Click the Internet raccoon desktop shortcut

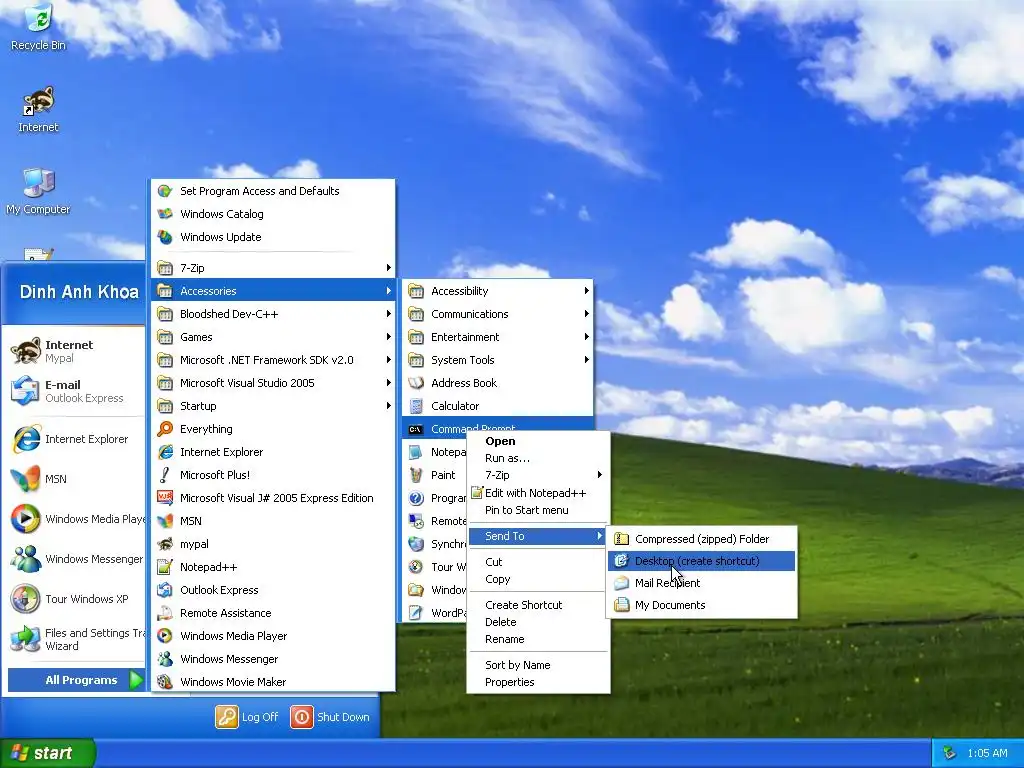39,110
